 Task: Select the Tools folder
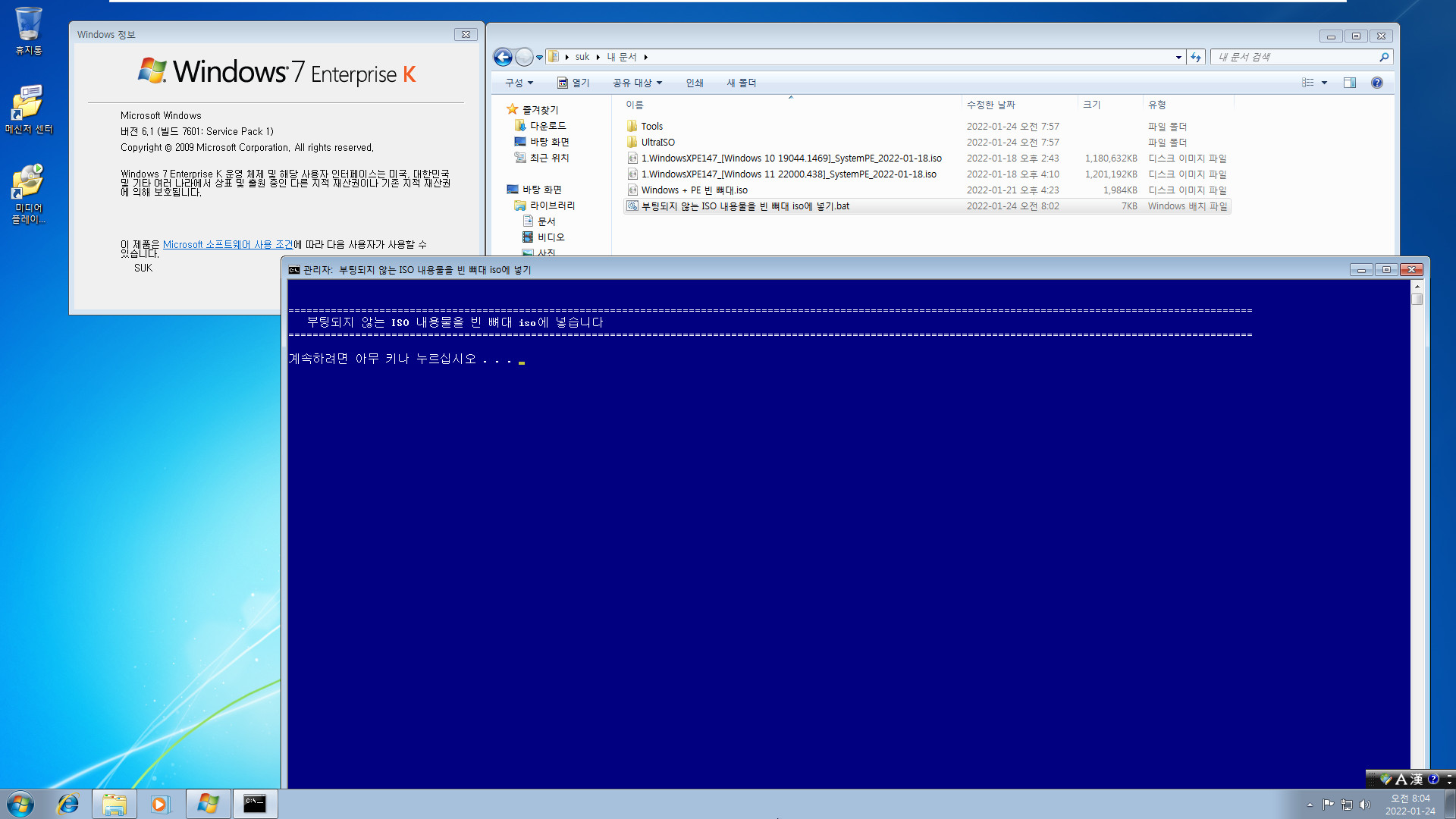tap(927, 127)
